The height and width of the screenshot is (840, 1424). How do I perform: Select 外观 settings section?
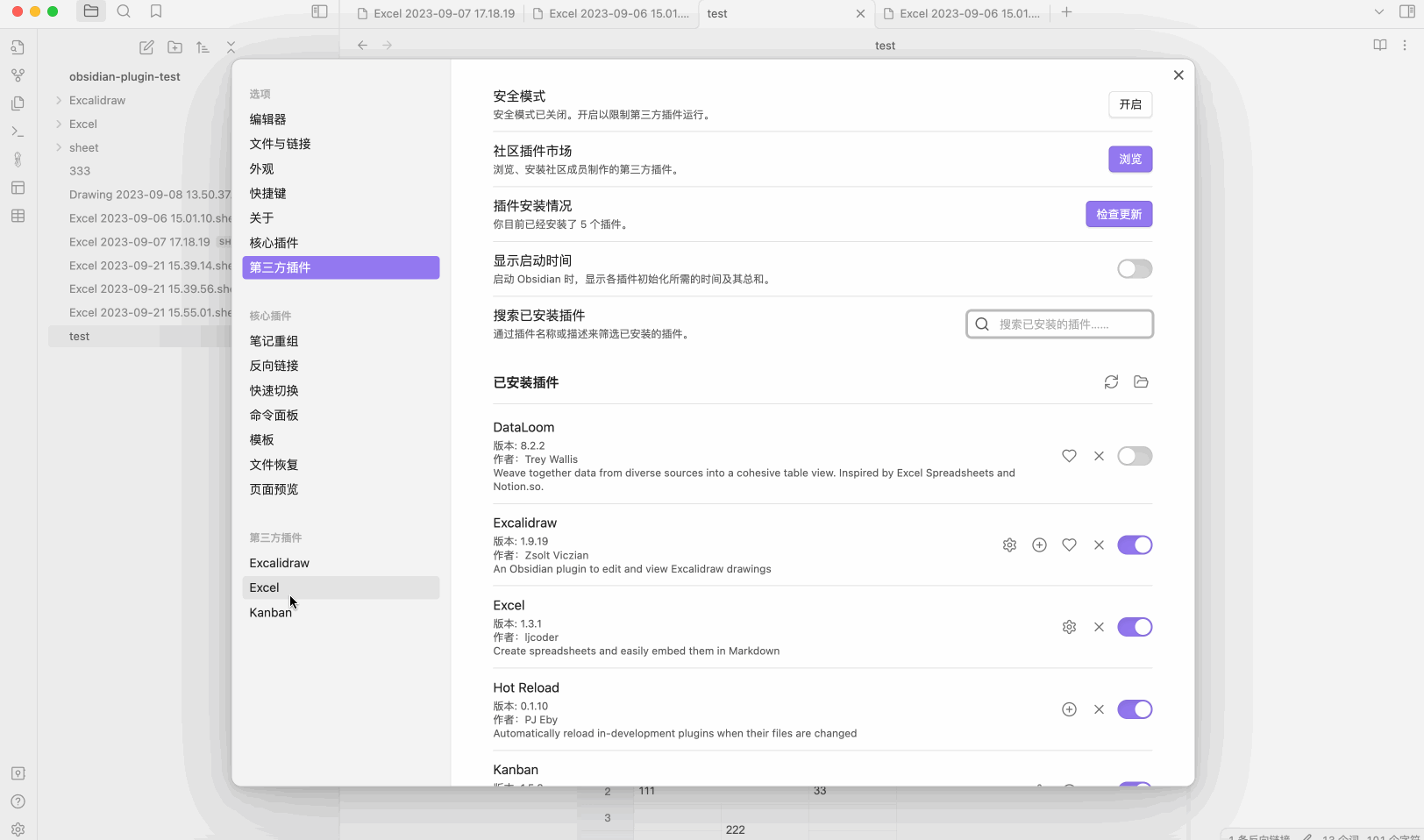coord(340,168)
